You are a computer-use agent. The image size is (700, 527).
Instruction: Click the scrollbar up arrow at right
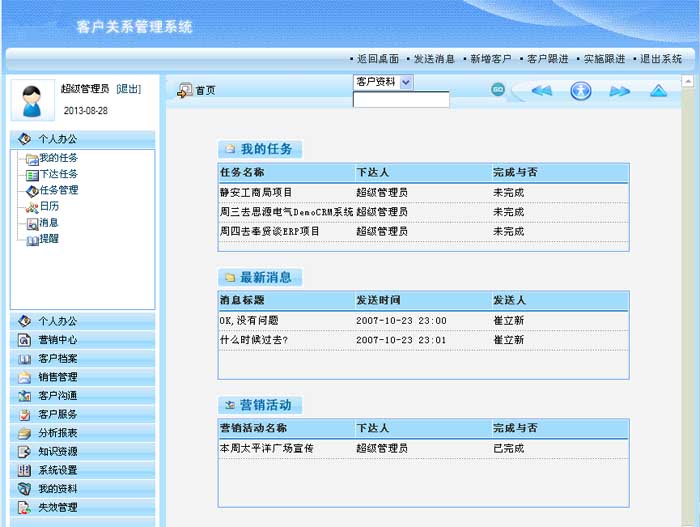[689, 84]
